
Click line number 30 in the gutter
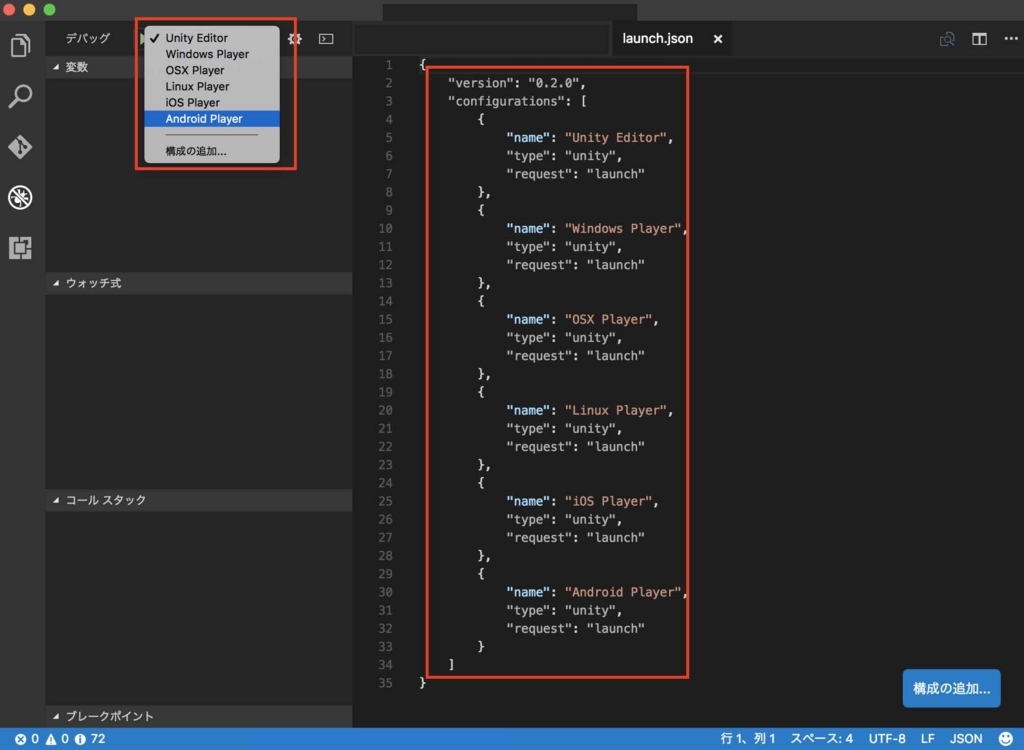pos(385,592)
